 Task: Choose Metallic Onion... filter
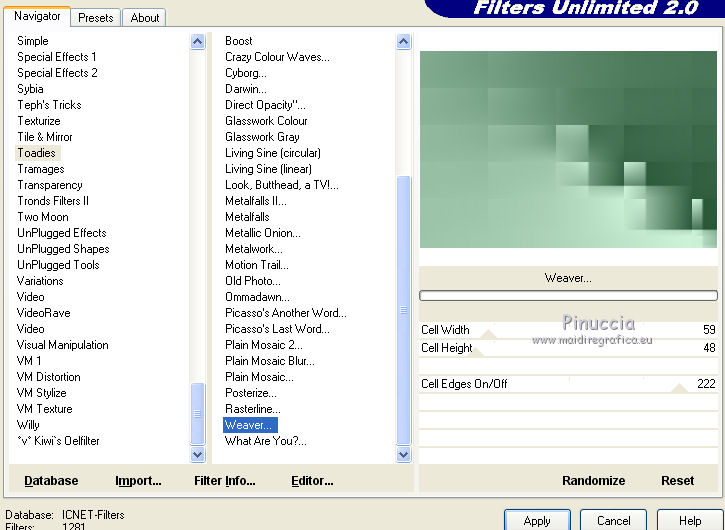coord(263,233)
